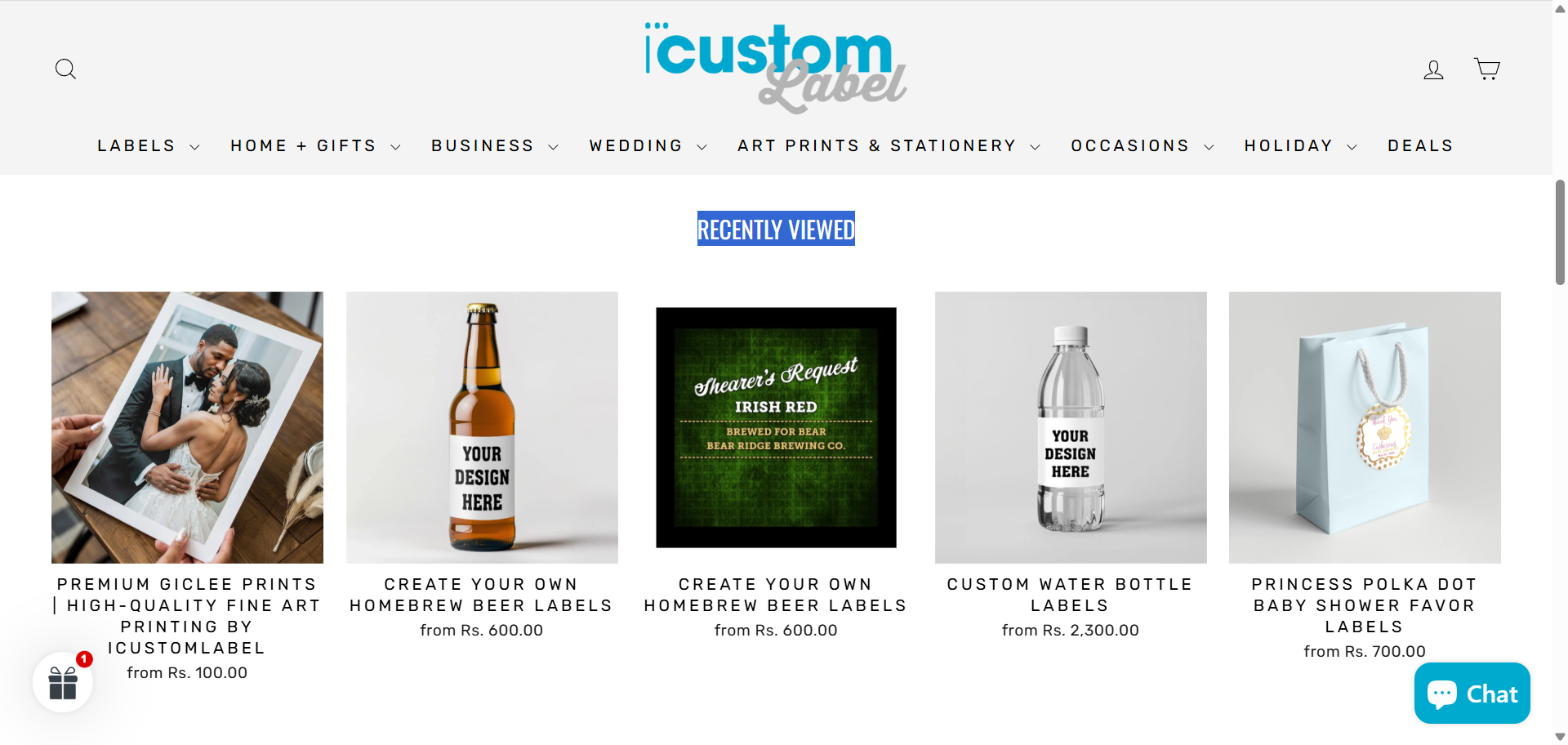Expand the Business dropdown arrow
Screen dimensions: 1568x745
click(x=553, y=147)
